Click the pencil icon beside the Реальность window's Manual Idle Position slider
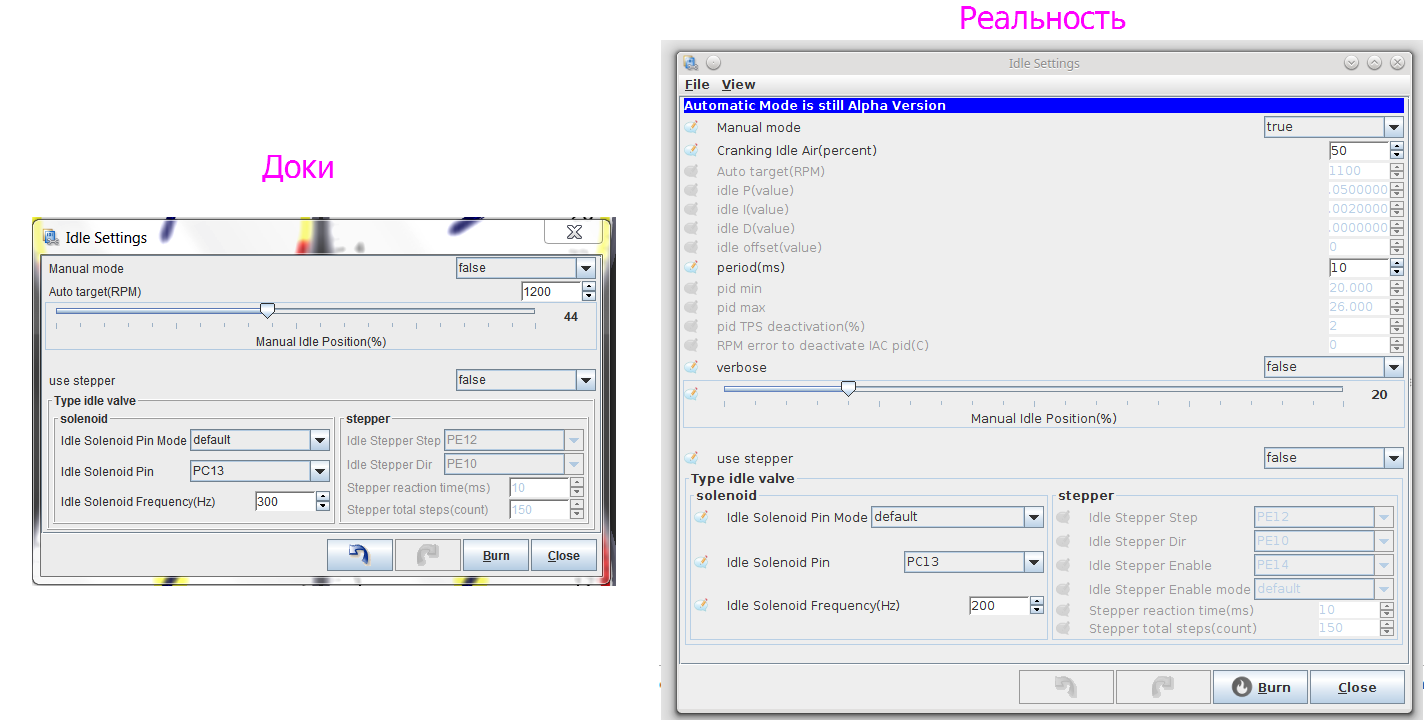Viewport: 1424px width, 720px height. click(691, 393)
